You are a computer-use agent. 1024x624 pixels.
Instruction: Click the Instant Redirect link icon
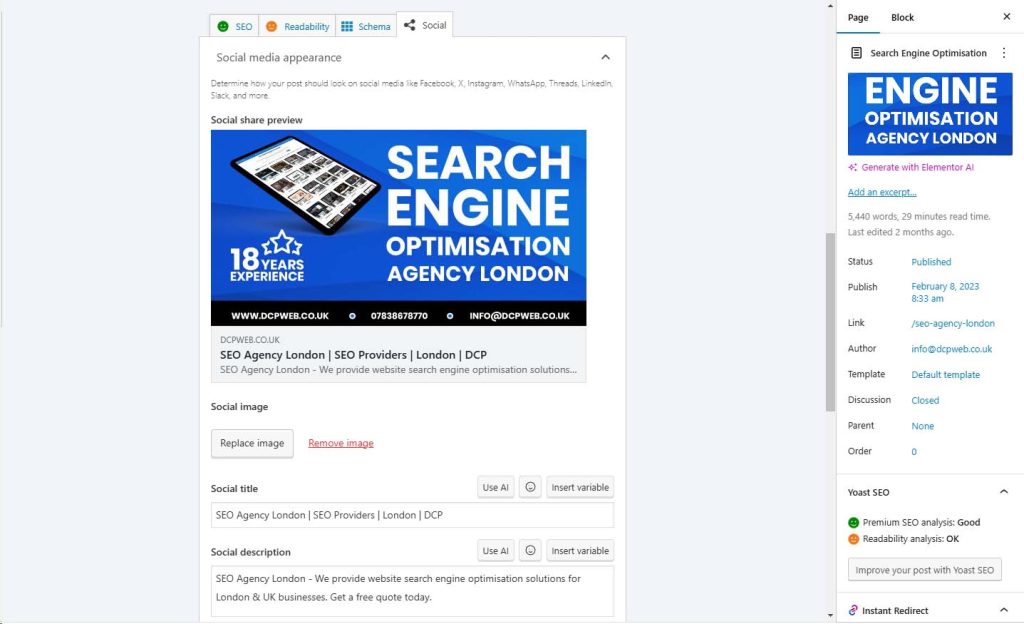(x=853, y=610)
